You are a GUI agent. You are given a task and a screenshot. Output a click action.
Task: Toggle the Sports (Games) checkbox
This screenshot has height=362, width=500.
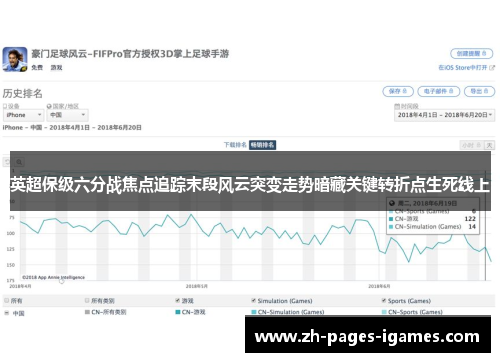click(384, 301)
